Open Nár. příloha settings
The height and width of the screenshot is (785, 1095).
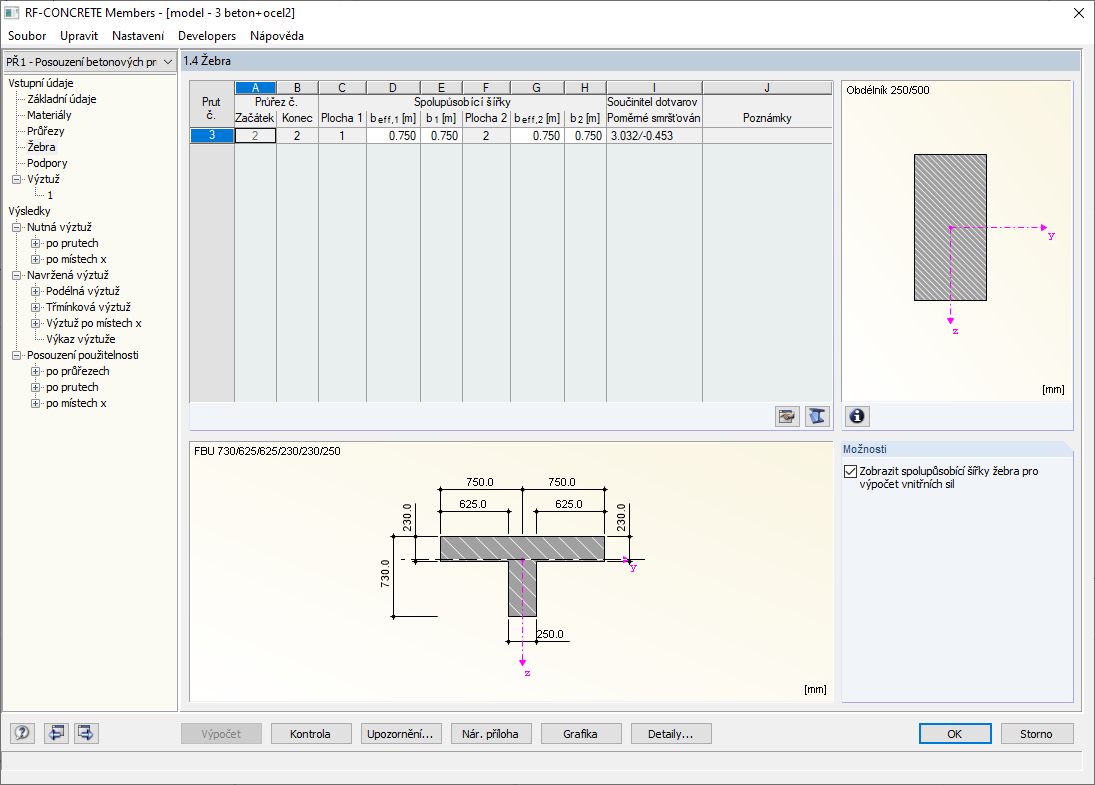pyautogui.click(x=490, y=733)
